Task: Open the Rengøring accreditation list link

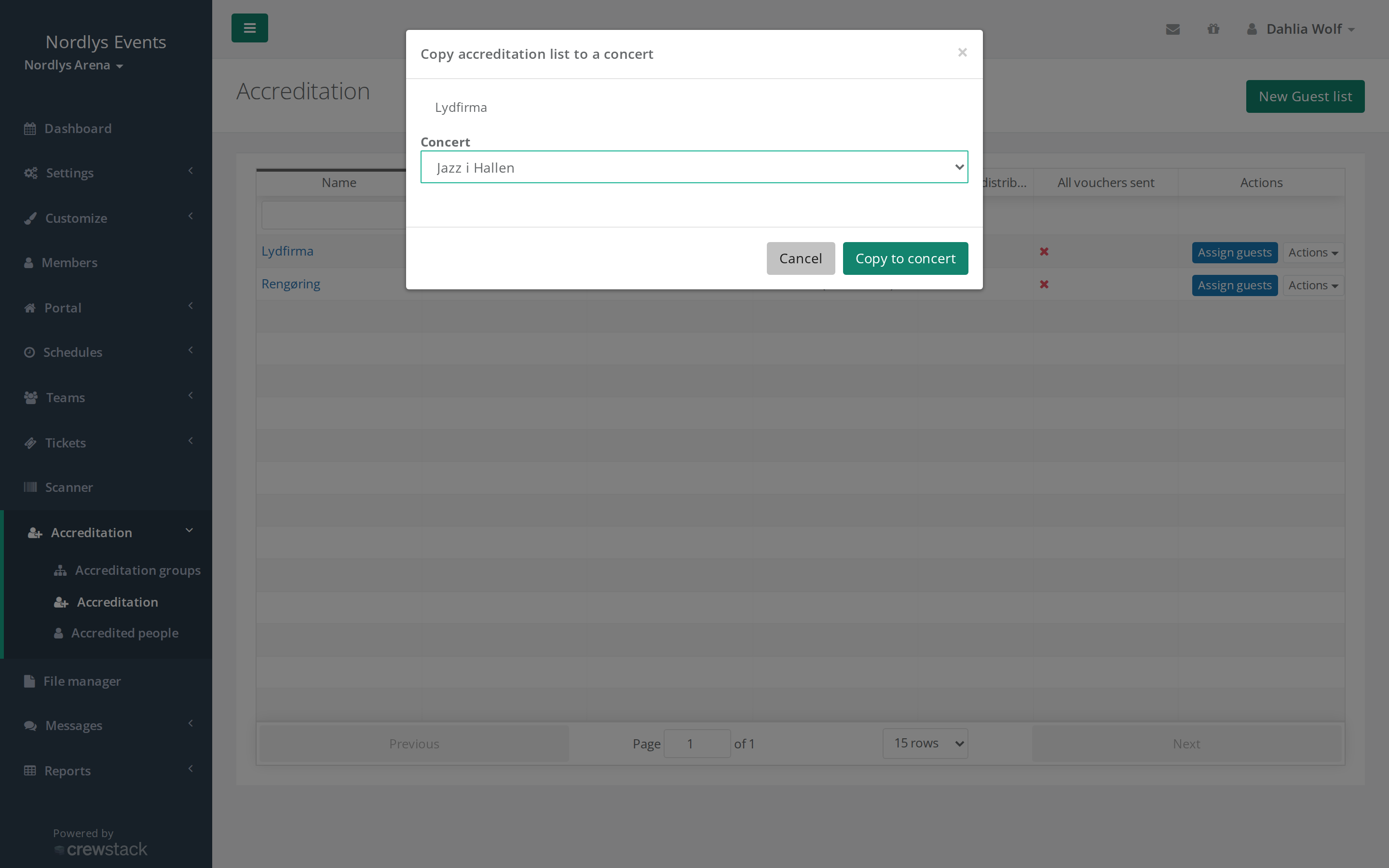Action: coord(290,284)
